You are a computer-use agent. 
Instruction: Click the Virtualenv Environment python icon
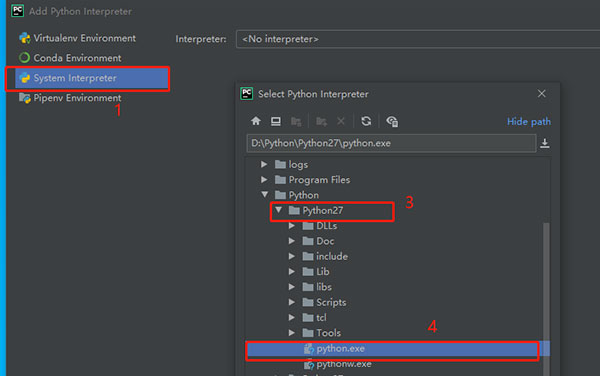tap(25, 38)
